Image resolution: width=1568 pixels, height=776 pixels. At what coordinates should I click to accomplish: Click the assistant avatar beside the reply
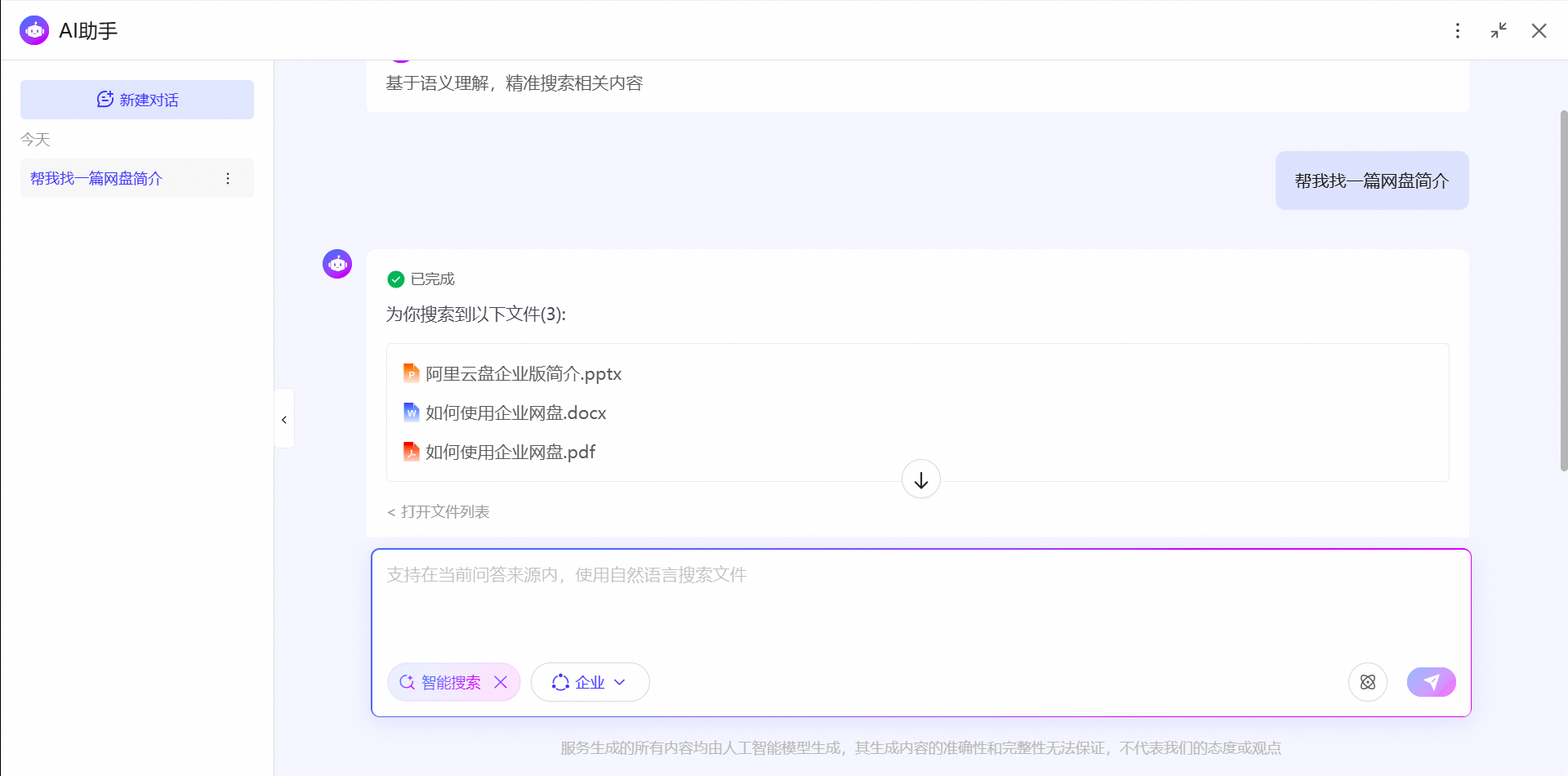point(337,264)
